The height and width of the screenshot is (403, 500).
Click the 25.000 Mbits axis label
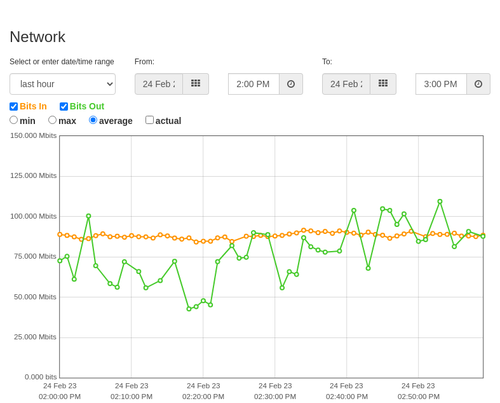[35, 337]
